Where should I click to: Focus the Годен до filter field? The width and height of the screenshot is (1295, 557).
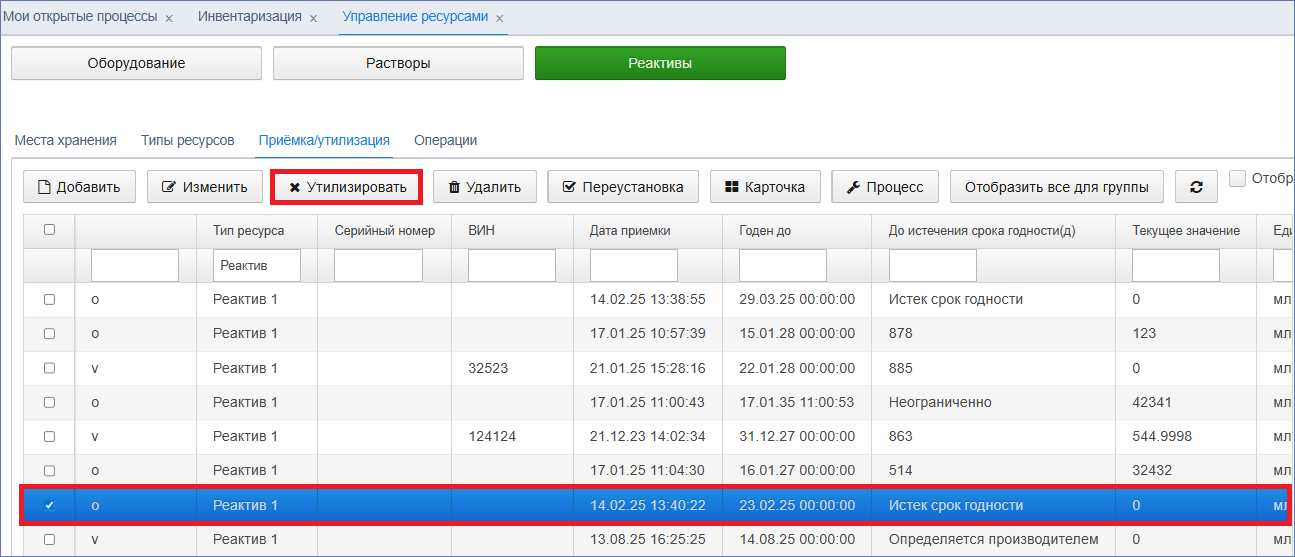(x=783, y=265)
